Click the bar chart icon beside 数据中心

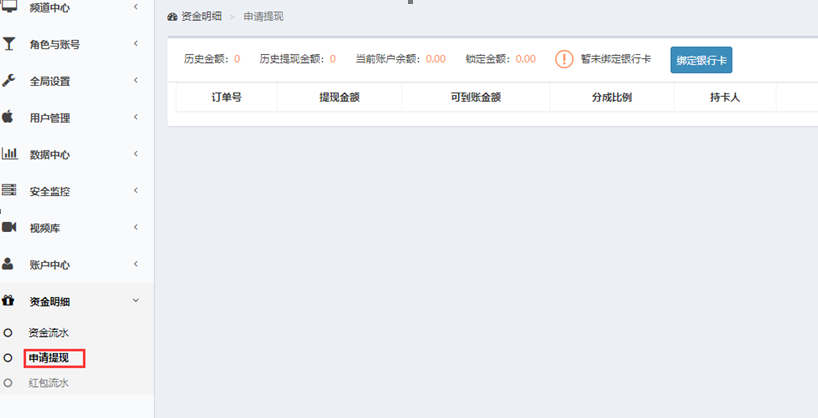point(9,153)
